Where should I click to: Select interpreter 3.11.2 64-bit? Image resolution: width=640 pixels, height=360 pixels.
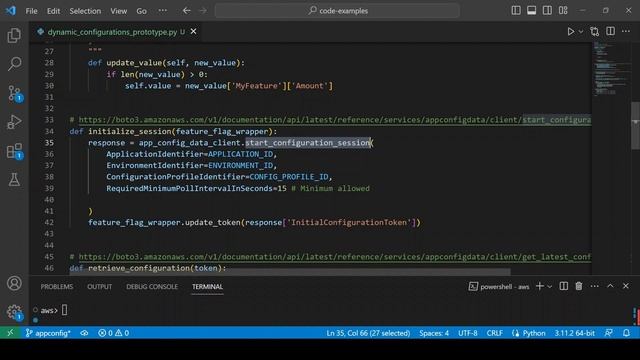click(574, 333)
